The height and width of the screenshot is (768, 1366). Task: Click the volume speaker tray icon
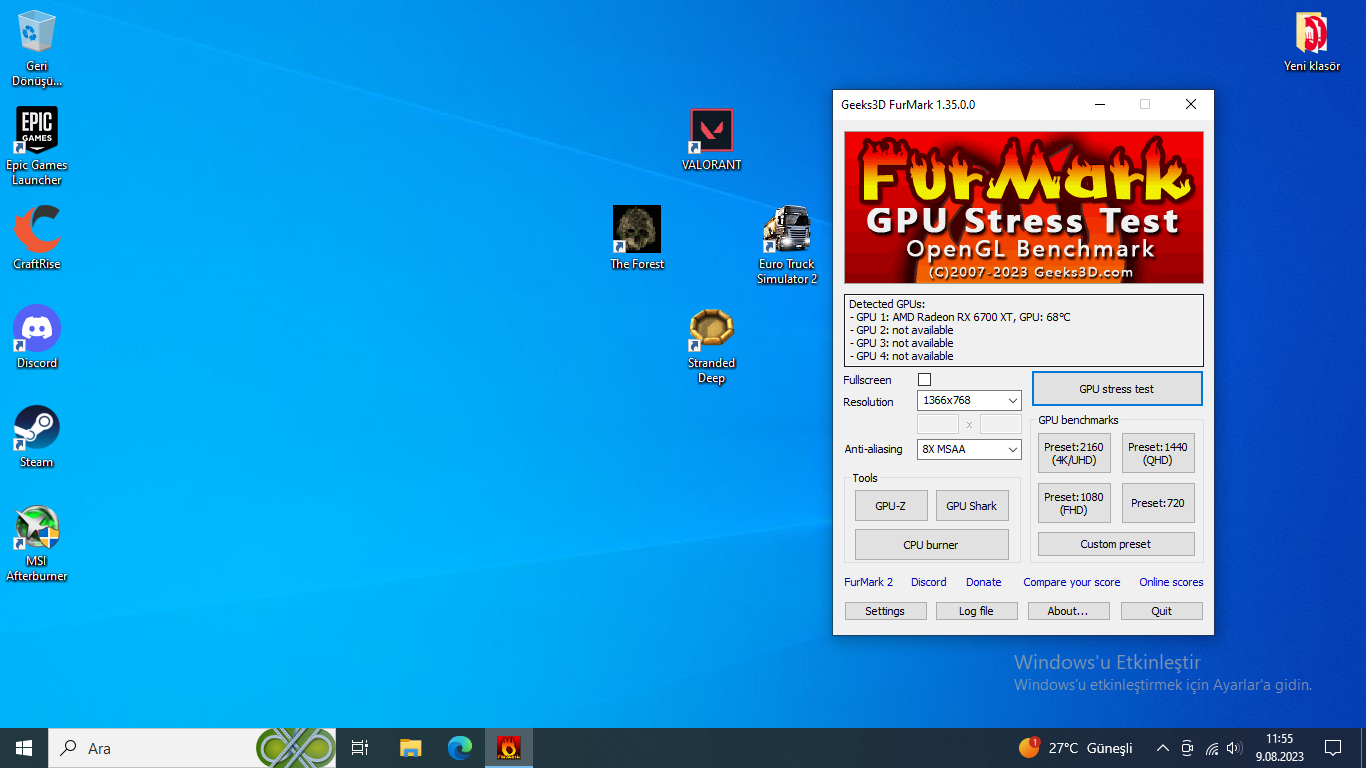pyautogui.click(x=1235, y=748)
